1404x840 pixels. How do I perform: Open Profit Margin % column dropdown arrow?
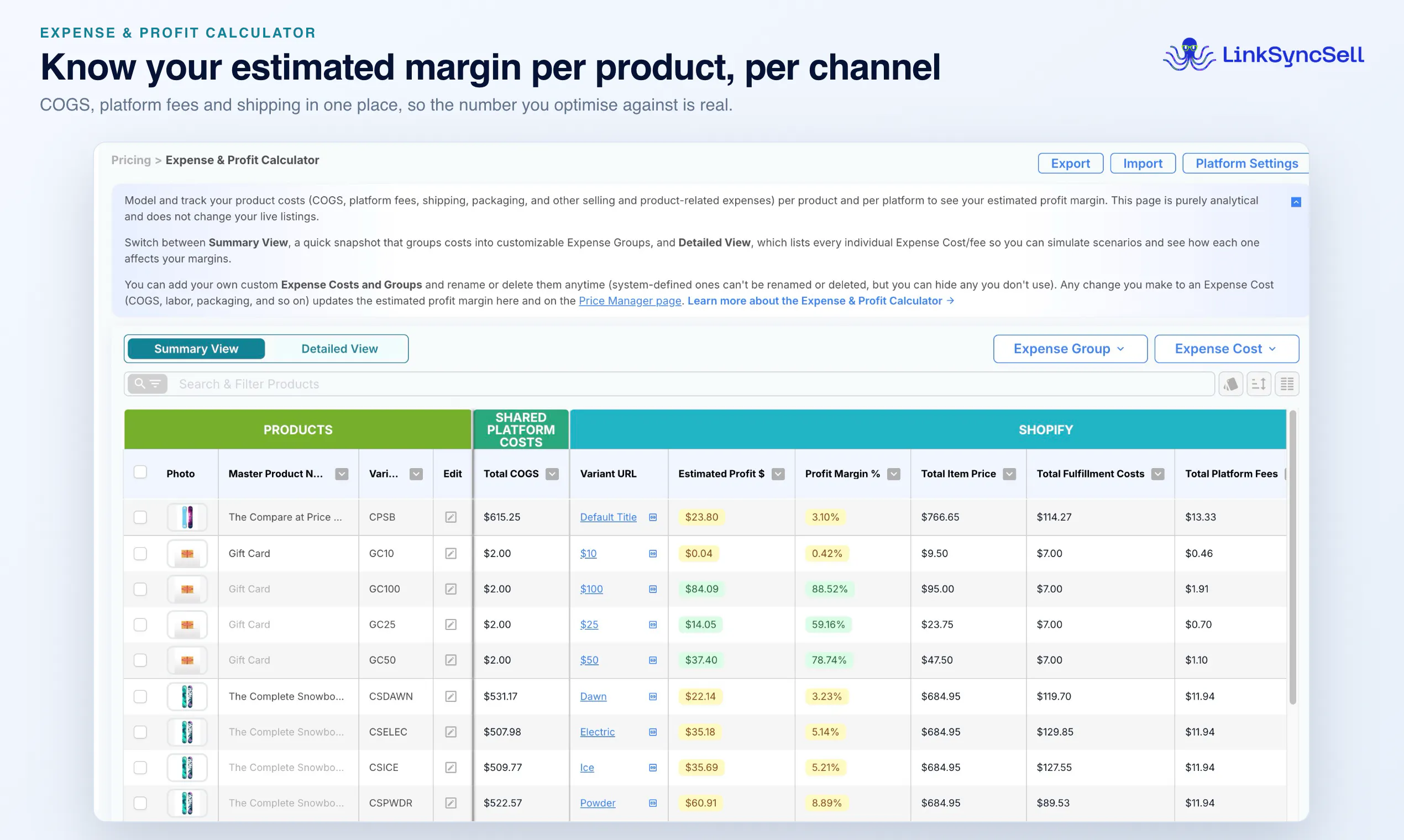894,474
